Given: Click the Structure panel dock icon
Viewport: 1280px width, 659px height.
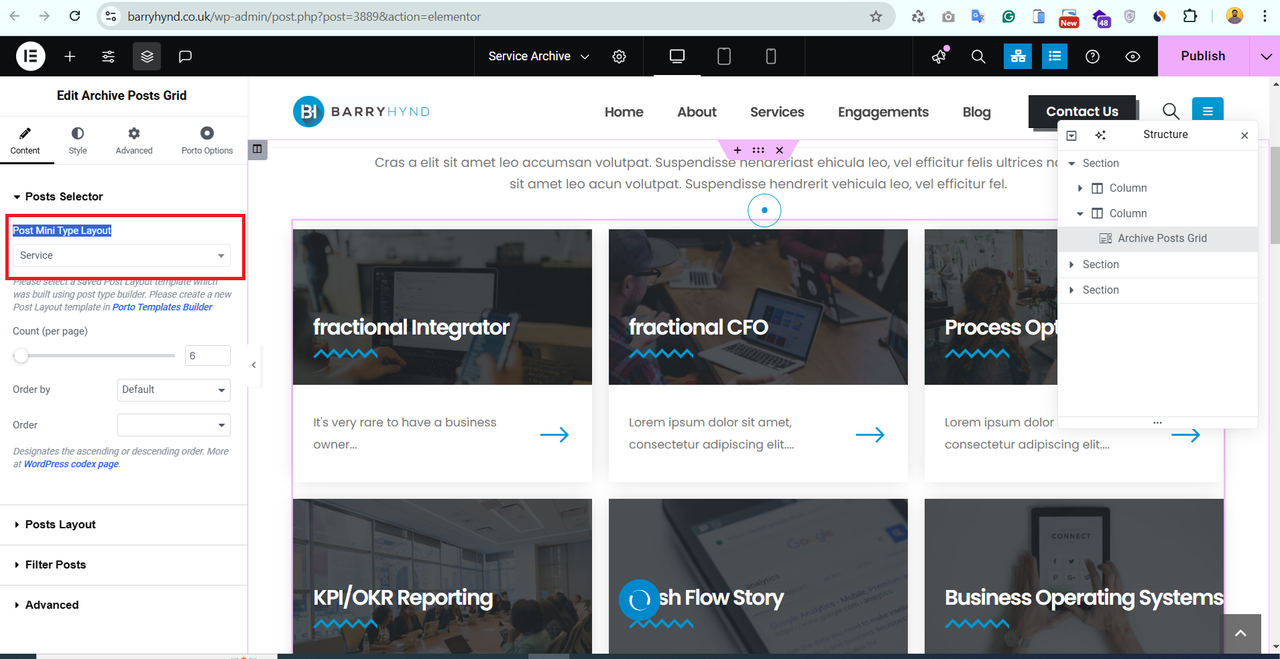Looking at the screenshot, I should (1071, 135).
